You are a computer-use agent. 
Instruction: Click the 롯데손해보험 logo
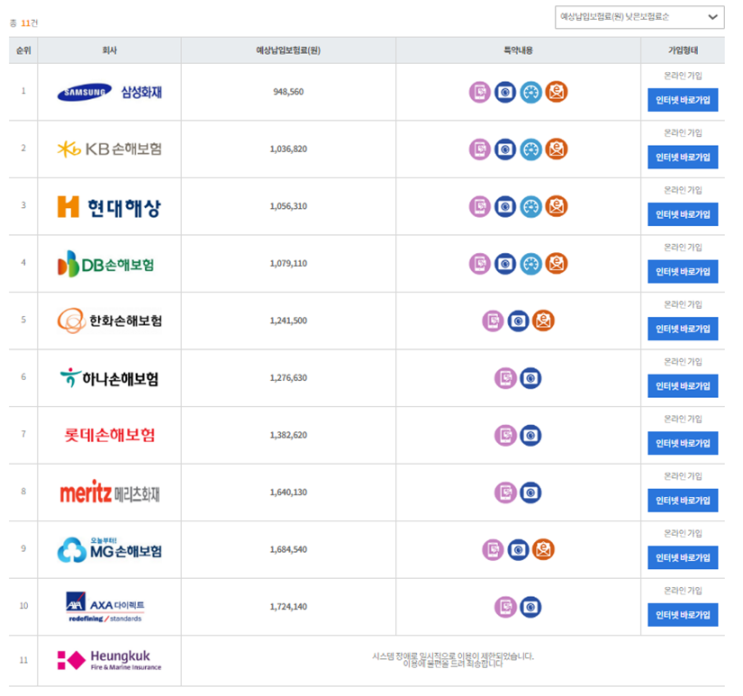(x=109, y=435)
